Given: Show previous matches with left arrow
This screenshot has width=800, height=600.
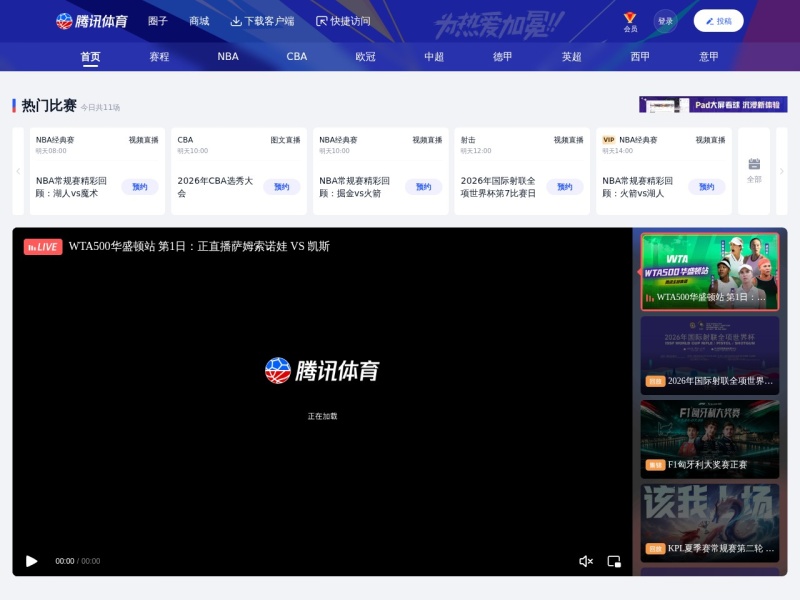Looking at the screenshot, I should click(x=18, y=171).
